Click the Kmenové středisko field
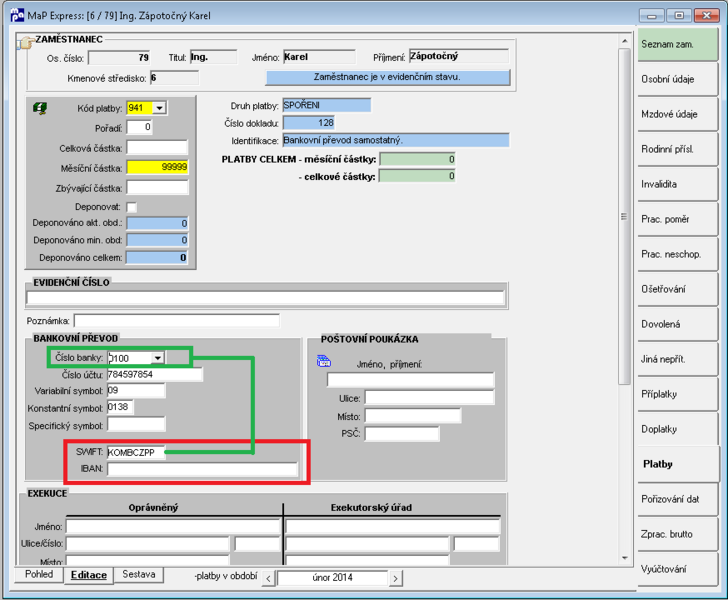The width and height of the screenshot is (728, 600). pos(174,78)
